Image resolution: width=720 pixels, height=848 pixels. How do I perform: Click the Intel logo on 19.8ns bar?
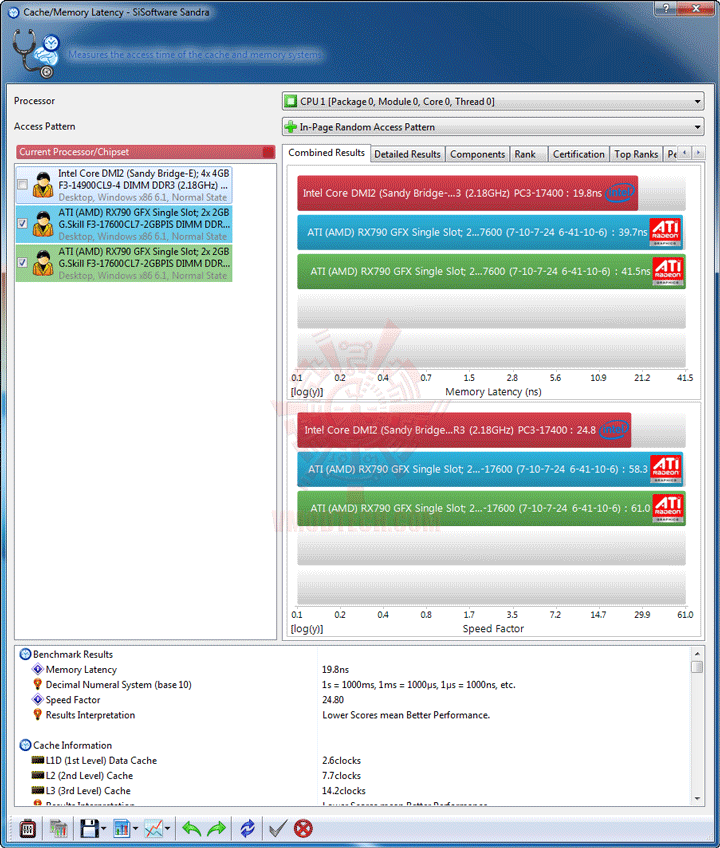(620, 193)
